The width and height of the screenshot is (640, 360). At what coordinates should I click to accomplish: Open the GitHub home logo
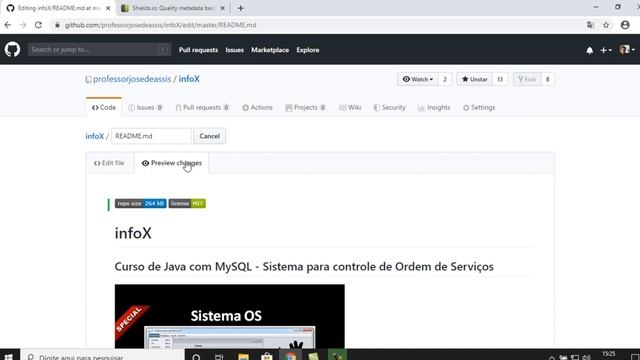12,50
